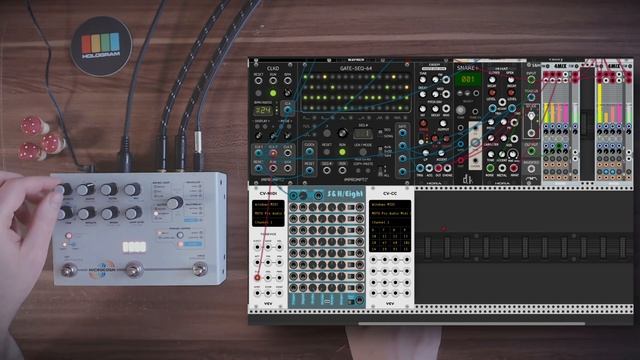
Task: Open the CV-MIDI Channel 1 dropdown
Action: [268, 222]
